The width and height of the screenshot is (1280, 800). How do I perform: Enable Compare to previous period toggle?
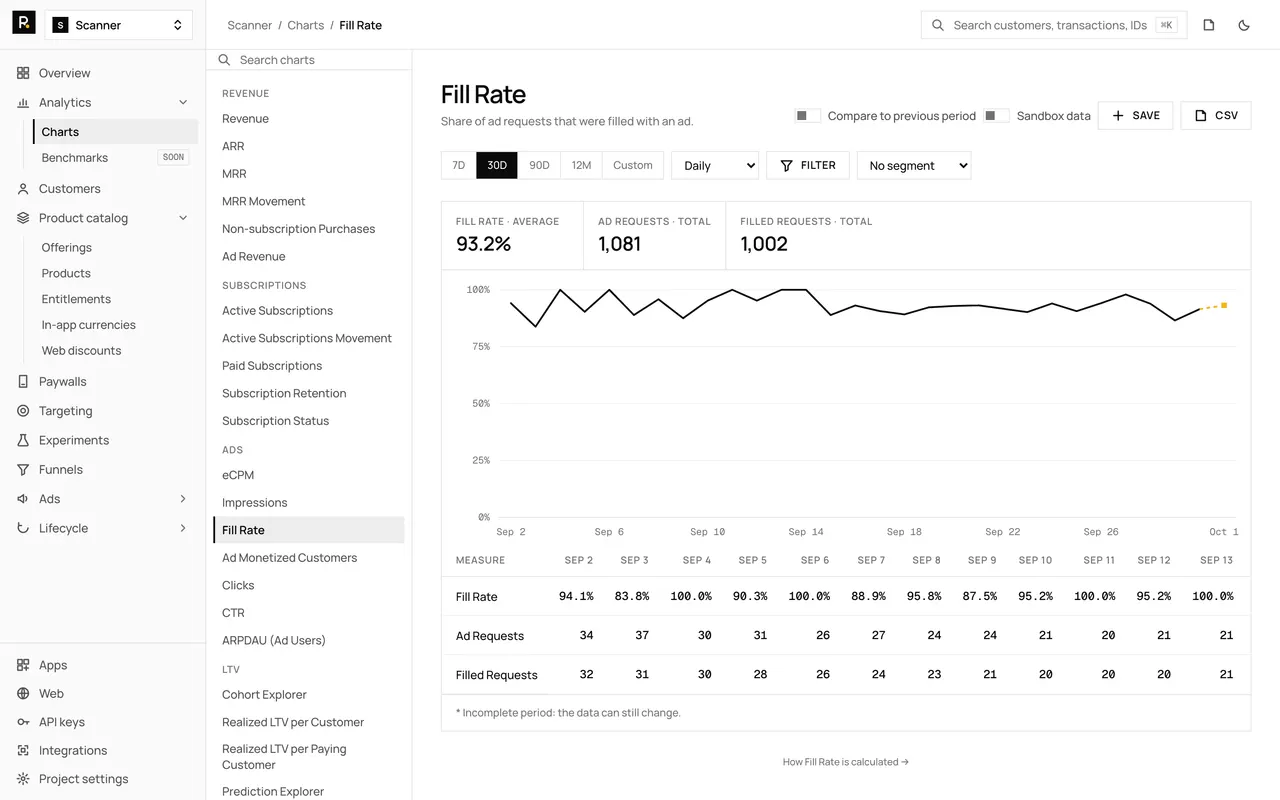(808, 116)
